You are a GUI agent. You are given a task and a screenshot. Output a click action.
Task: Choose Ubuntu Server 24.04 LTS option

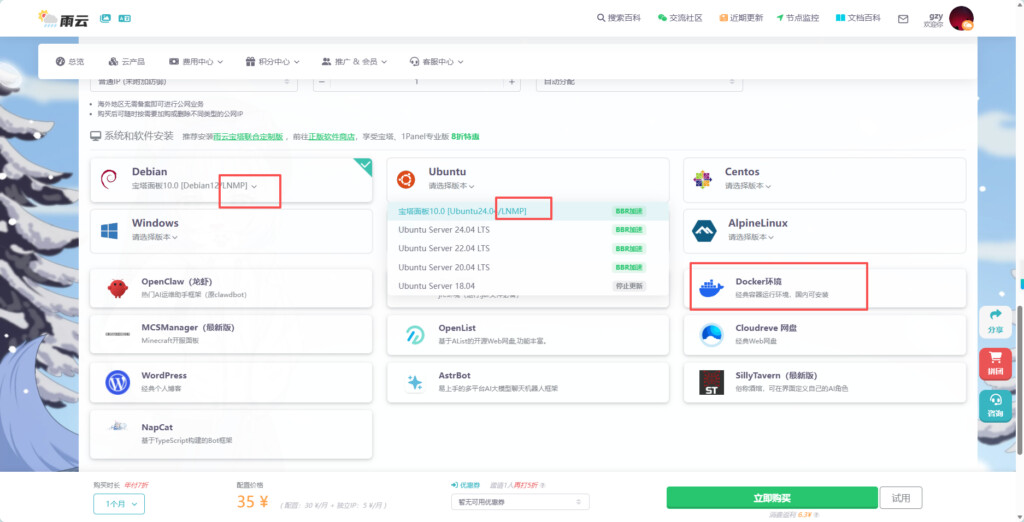coord(528,230)
